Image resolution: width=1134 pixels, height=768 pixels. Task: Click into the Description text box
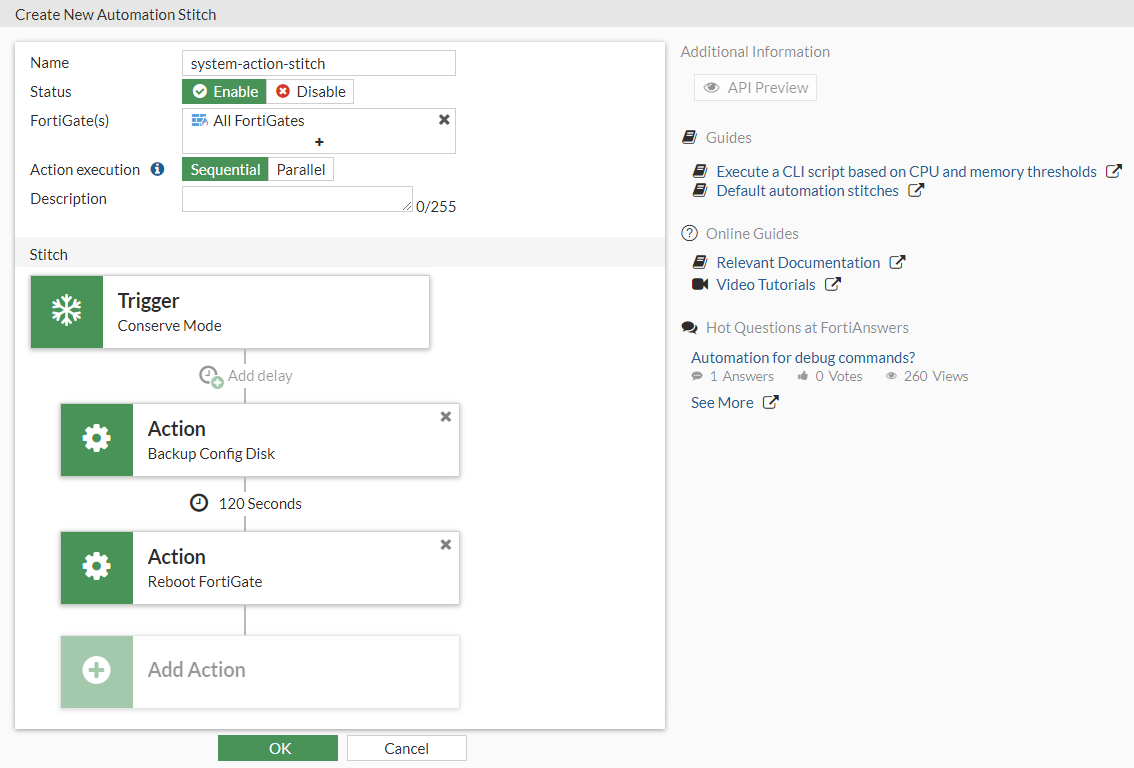pyautogui.click(x=297, y=198)
